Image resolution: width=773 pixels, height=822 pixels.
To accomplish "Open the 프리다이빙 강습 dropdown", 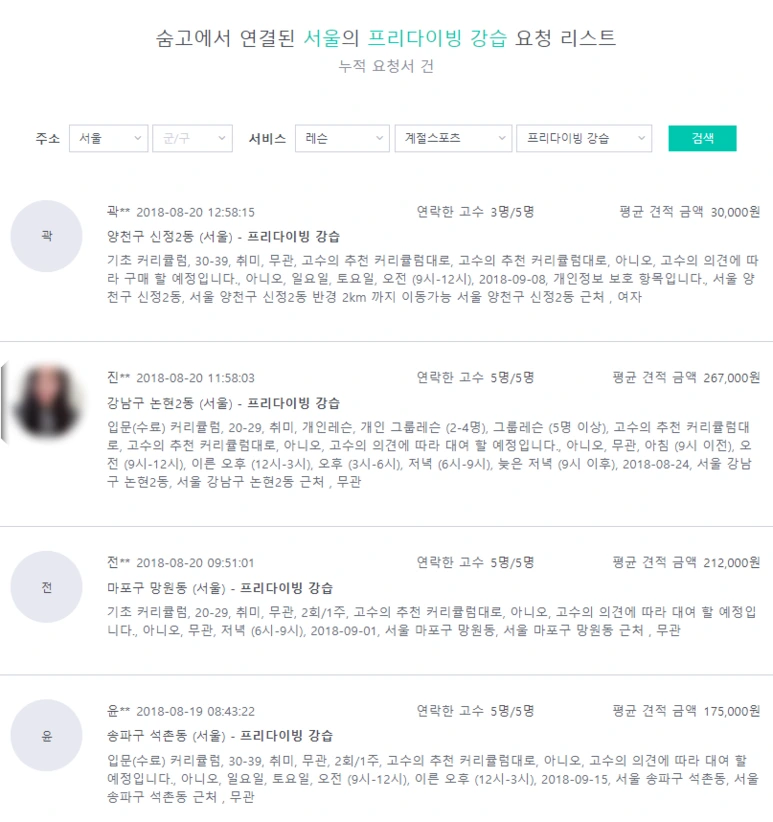I will coord(584,138).
